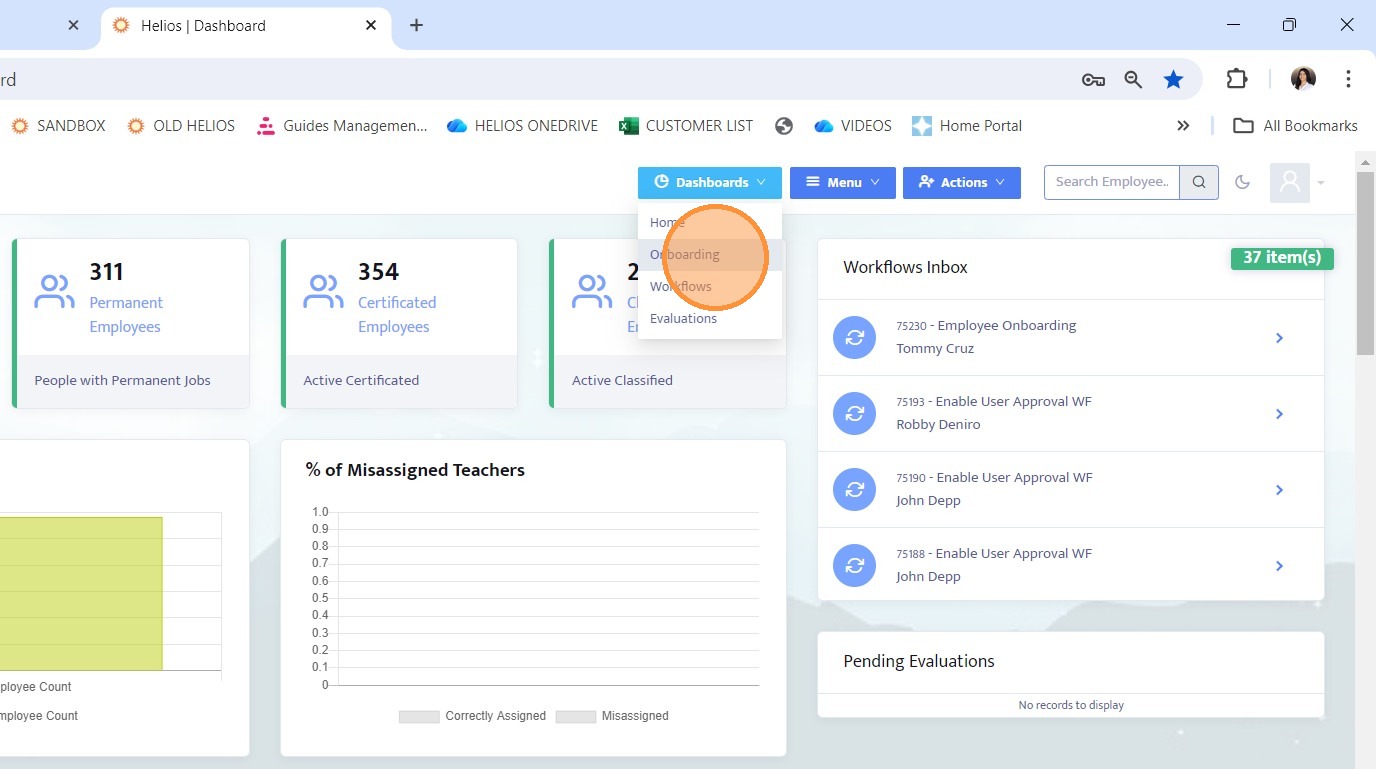Open the user account avatar menu
Viewport: 1376px width, 769px height.
(1297, 182)
